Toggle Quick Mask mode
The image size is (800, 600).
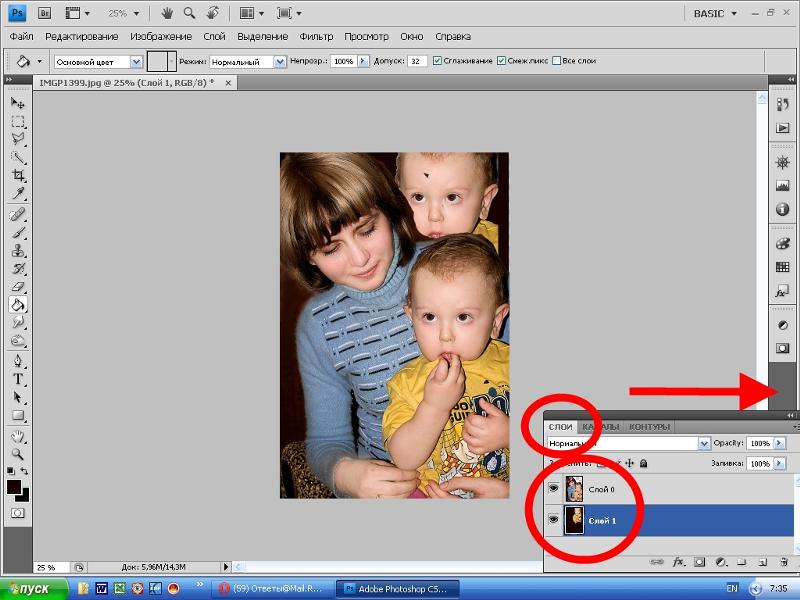click(x=18, y=513)
